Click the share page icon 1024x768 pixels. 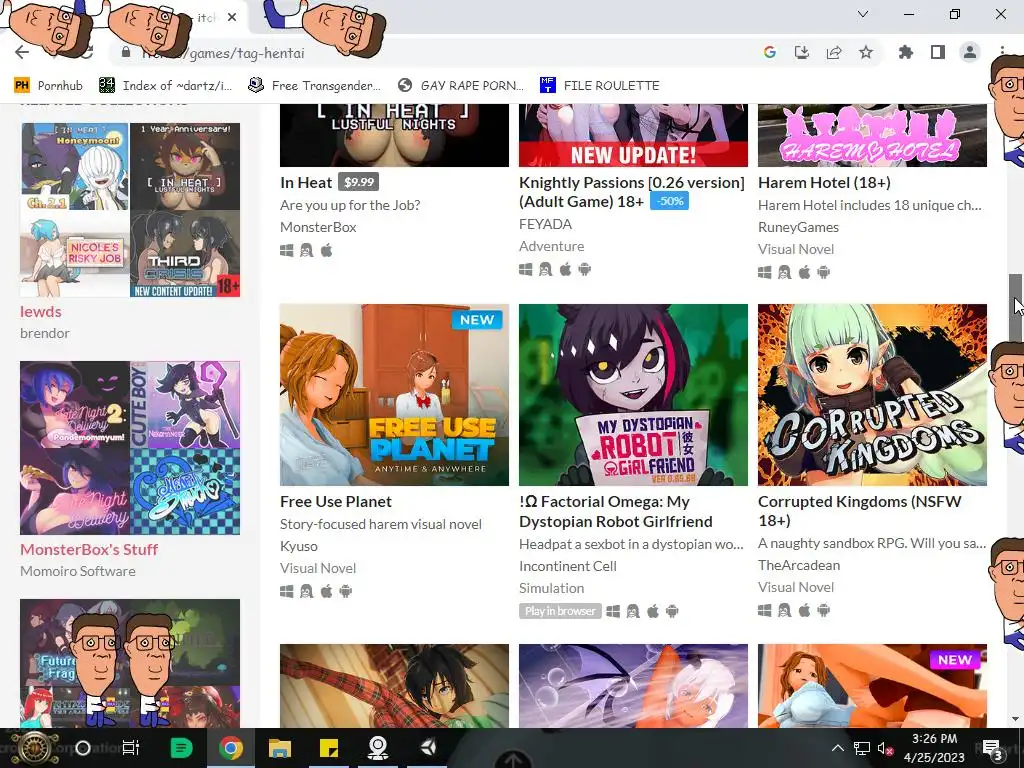point(834,52)
